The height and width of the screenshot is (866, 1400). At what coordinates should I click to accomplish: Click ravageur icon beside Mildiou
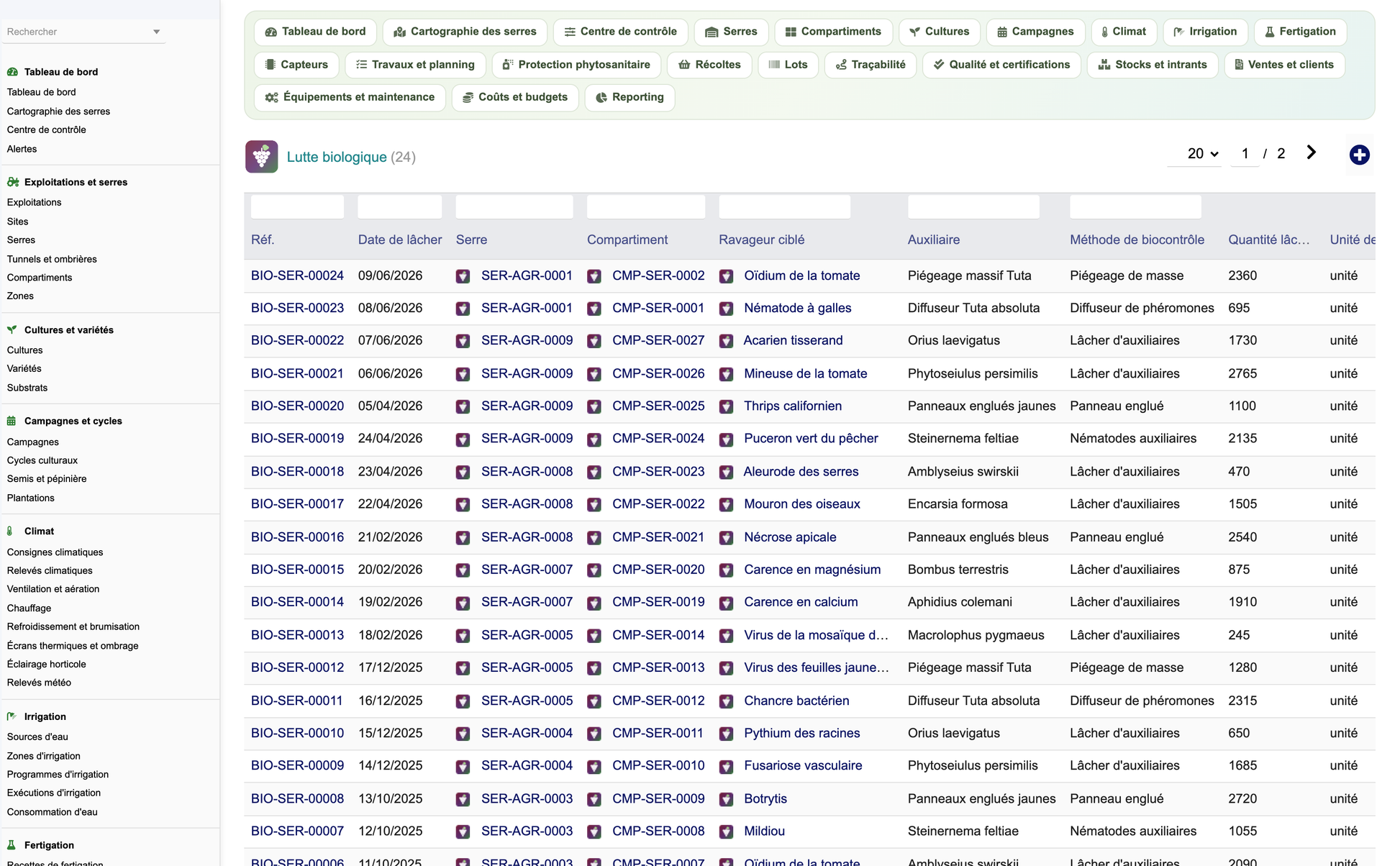[x=726, y=831]
